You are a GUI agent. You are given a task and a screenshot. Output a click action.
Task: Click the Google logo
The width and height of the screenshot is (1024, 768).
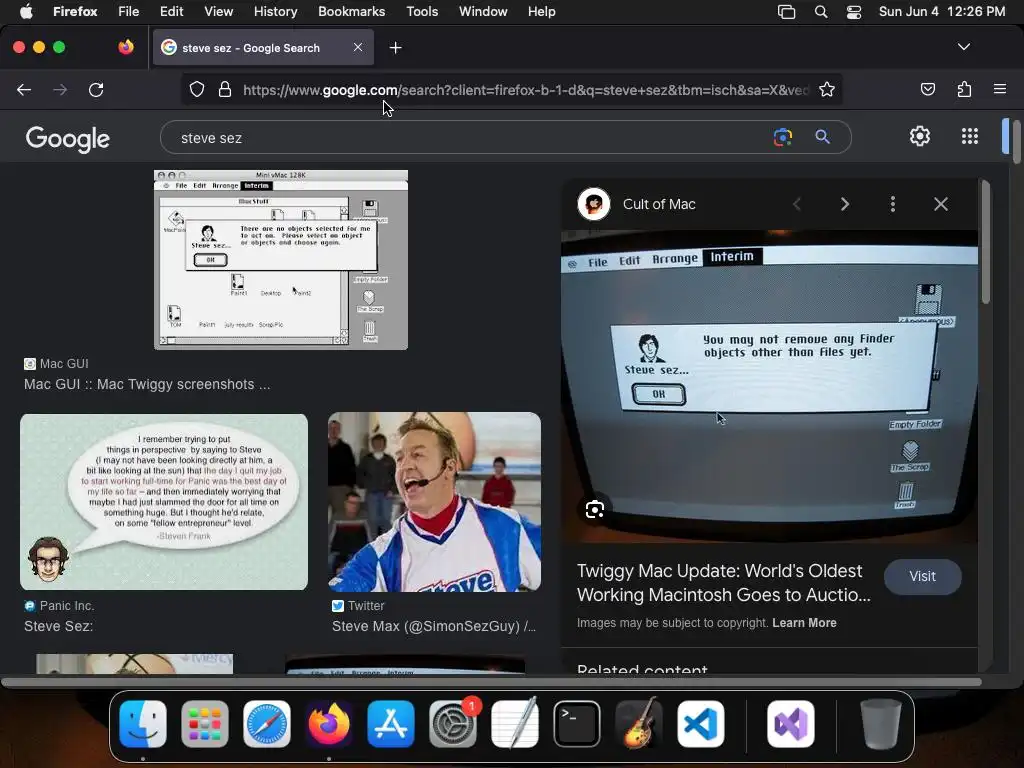click(68, 138)
